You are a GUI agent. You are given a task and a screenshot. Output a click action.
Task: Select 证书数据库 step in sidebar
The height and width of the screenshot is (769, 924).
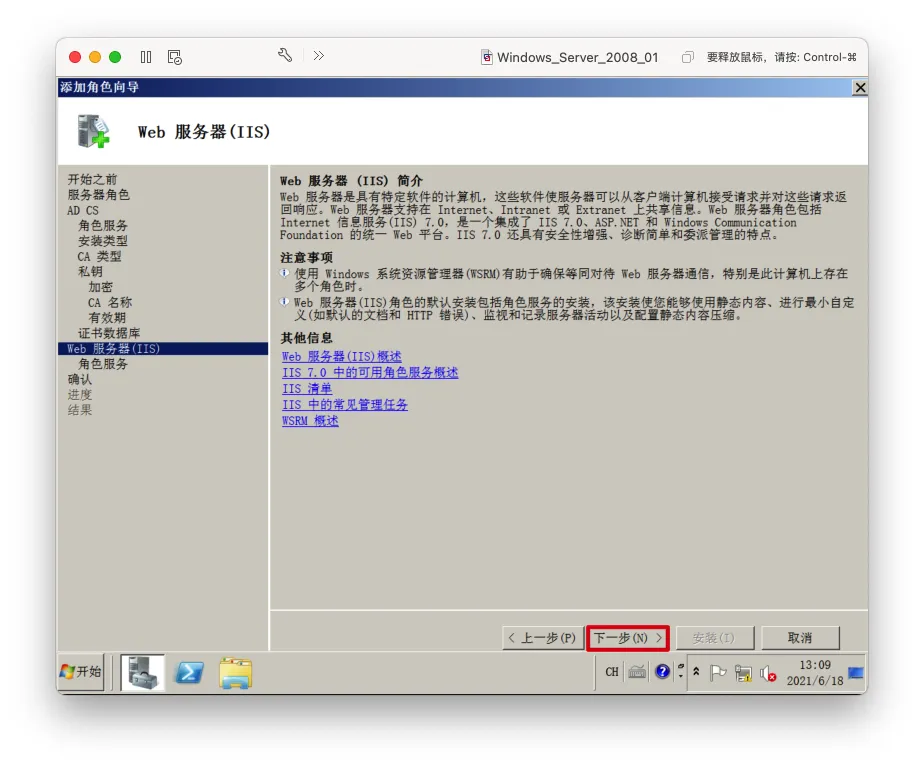109,333
